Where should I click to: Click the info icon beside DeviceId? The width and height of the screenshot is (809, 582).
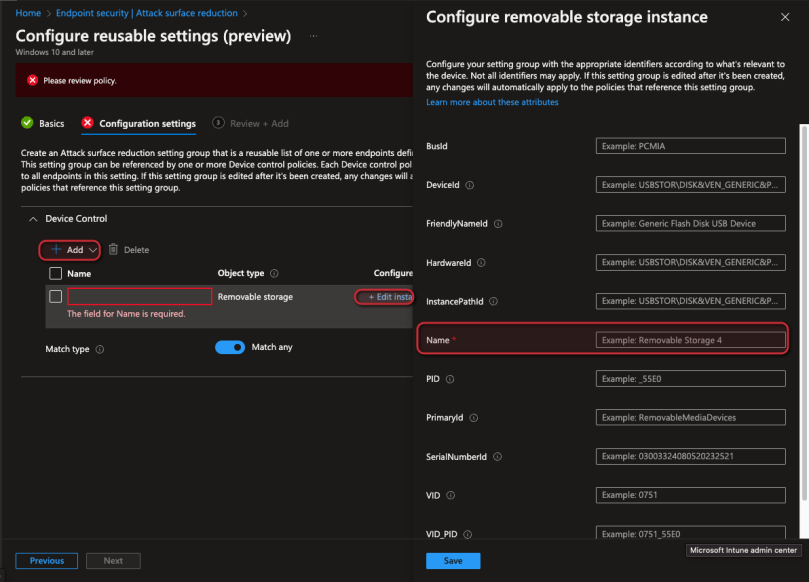coord(470,185)
